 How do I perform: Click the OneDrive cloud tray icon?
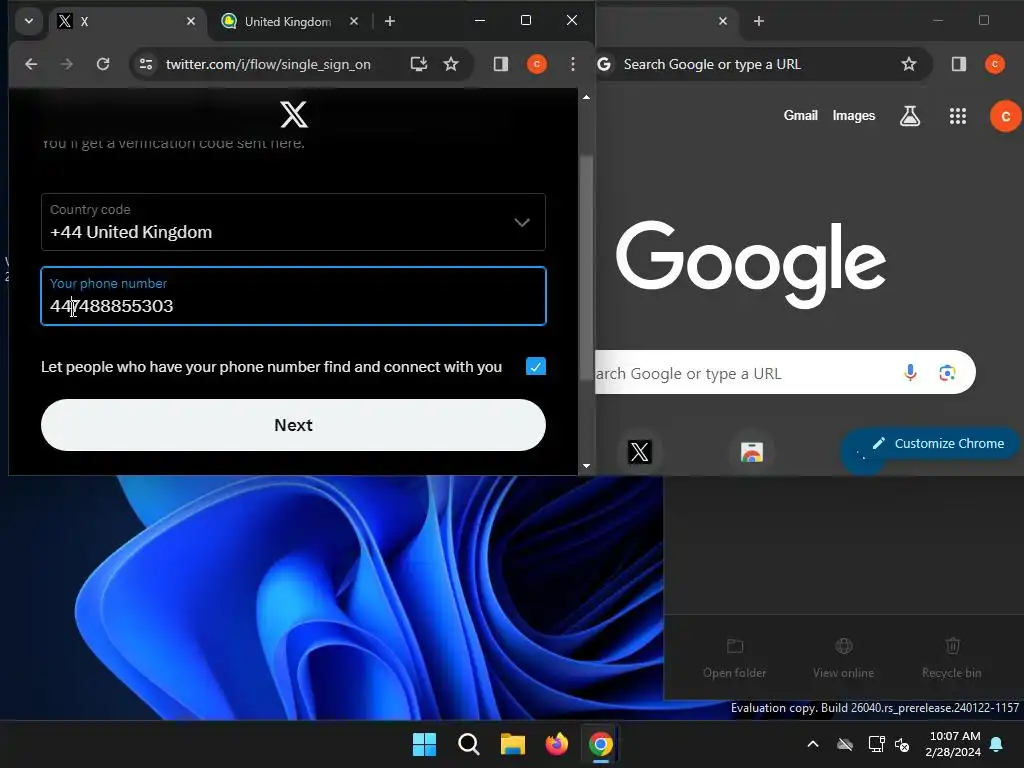point(845,744)
